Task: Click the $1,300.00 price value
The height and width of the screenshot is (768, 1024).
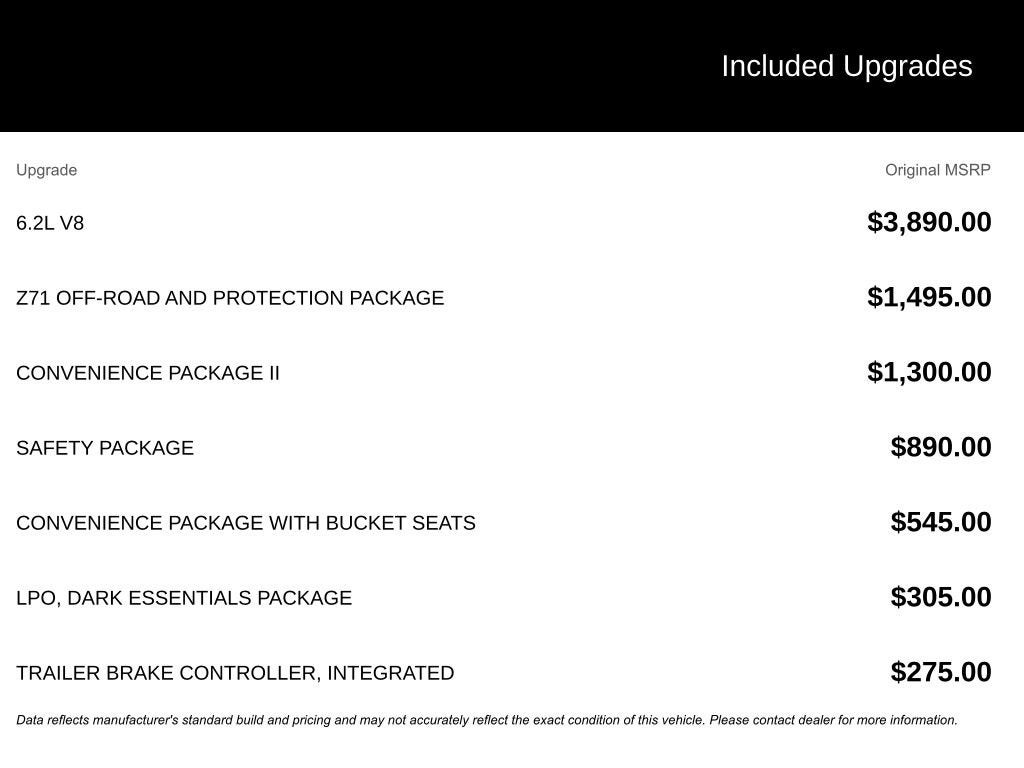Action: [x=929, y=372]
